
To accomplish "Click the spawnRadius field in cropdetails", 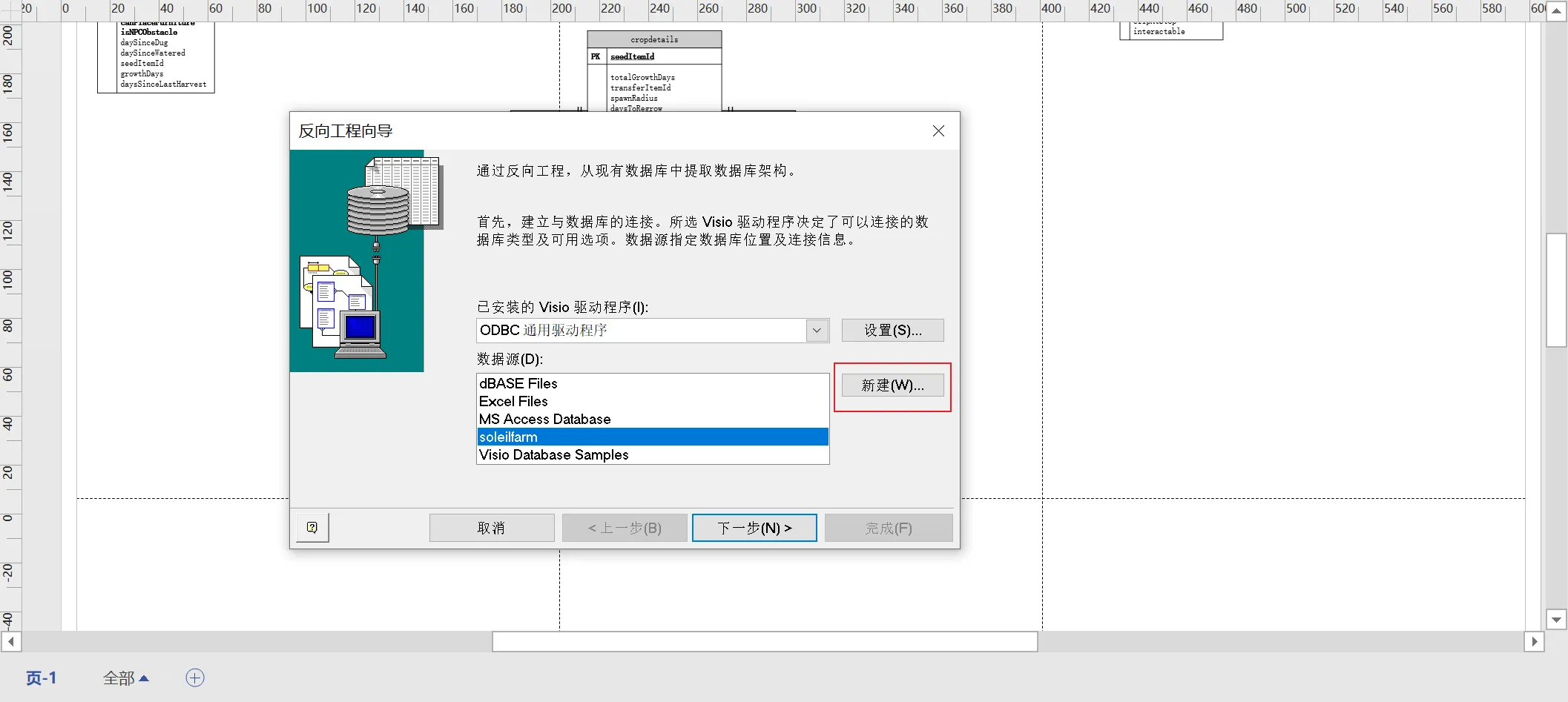I will pyautogui.click(x=633, y=98).
